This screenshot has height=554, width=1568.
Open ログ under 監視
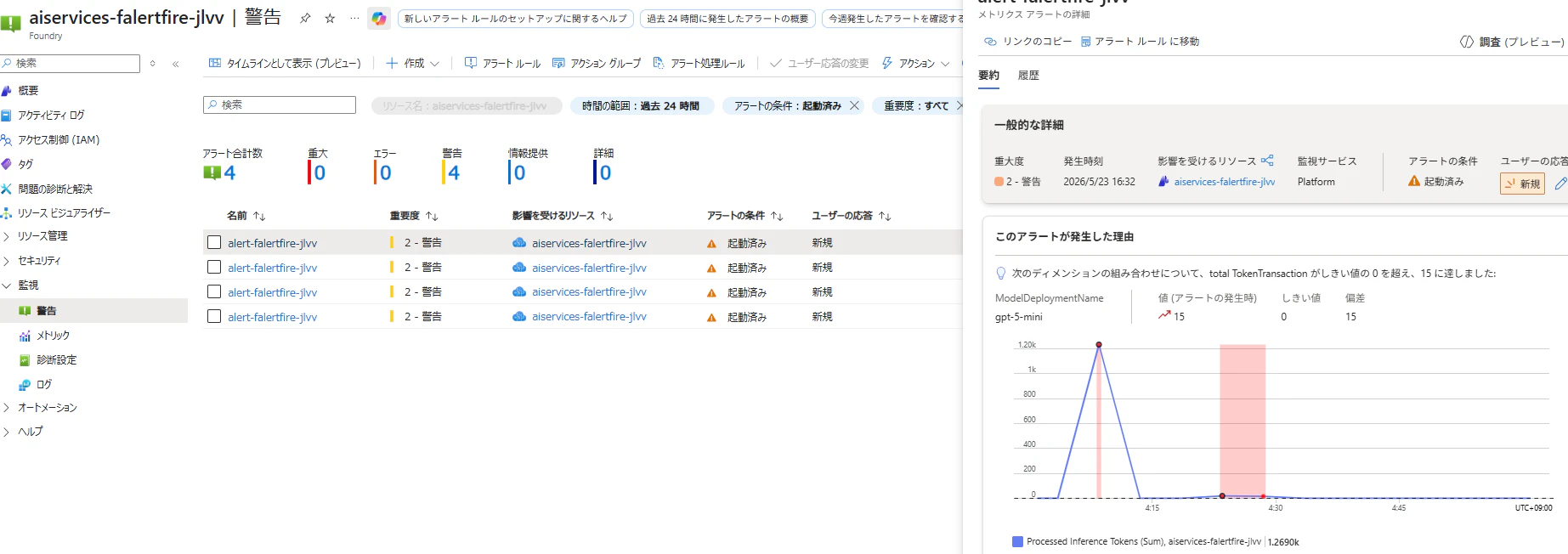44,385
